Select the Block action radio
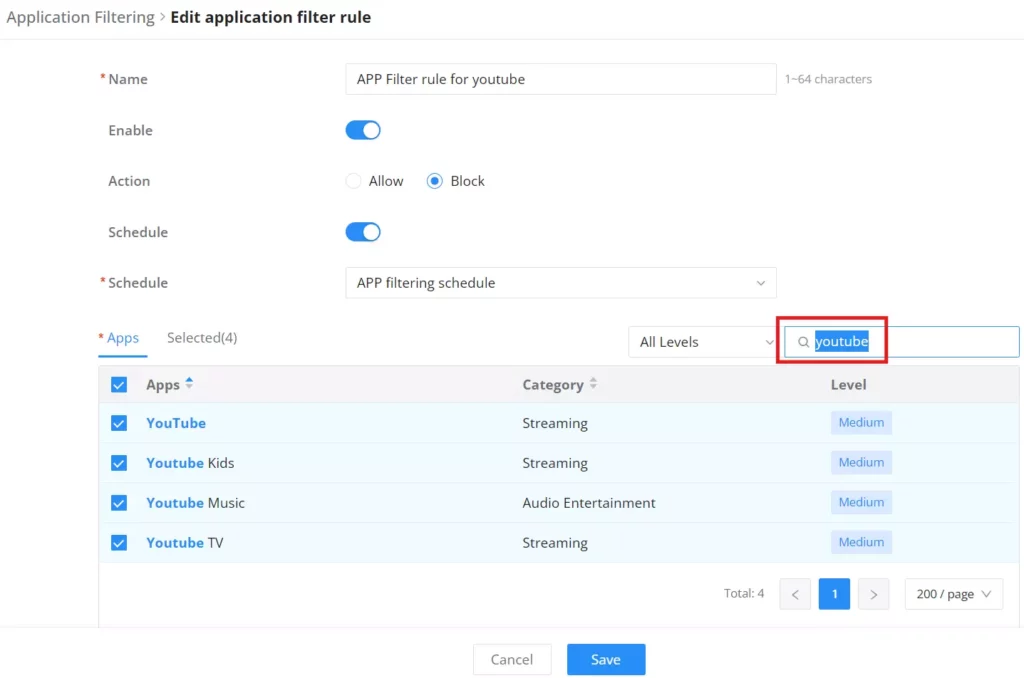 point(434,181)
